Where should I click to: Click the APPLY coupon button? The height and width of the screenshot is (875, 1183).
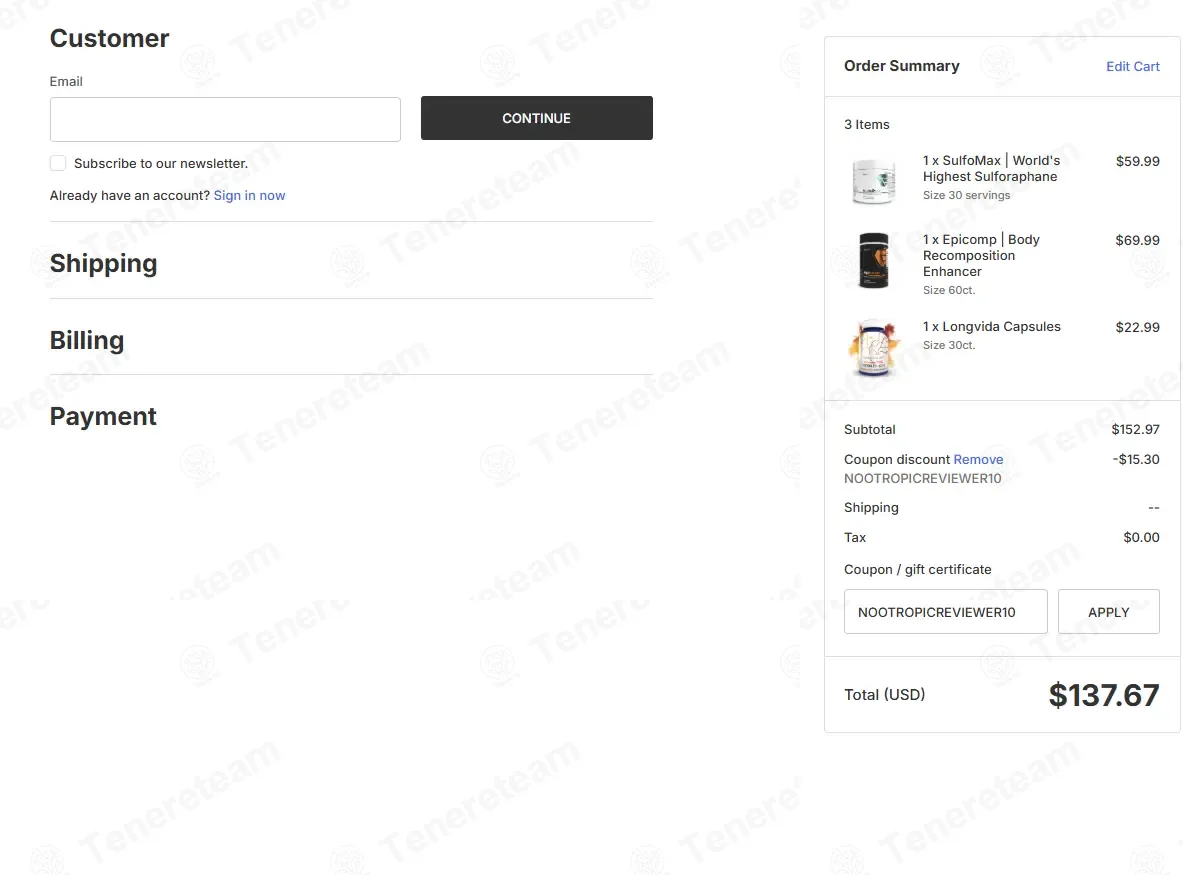pos(1108,612)
